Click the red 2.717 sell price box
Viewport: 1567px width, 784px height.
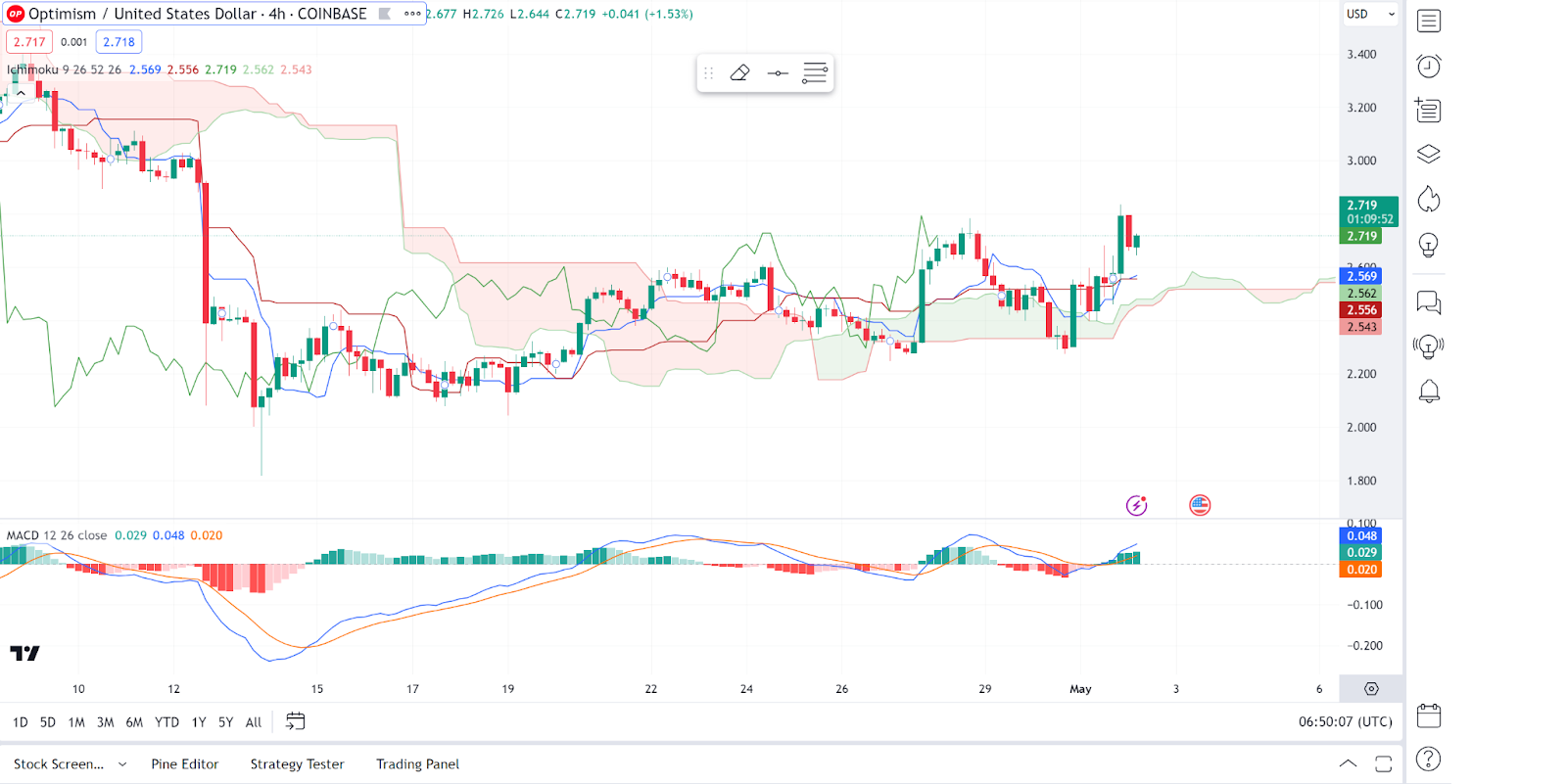pos(29,42)
